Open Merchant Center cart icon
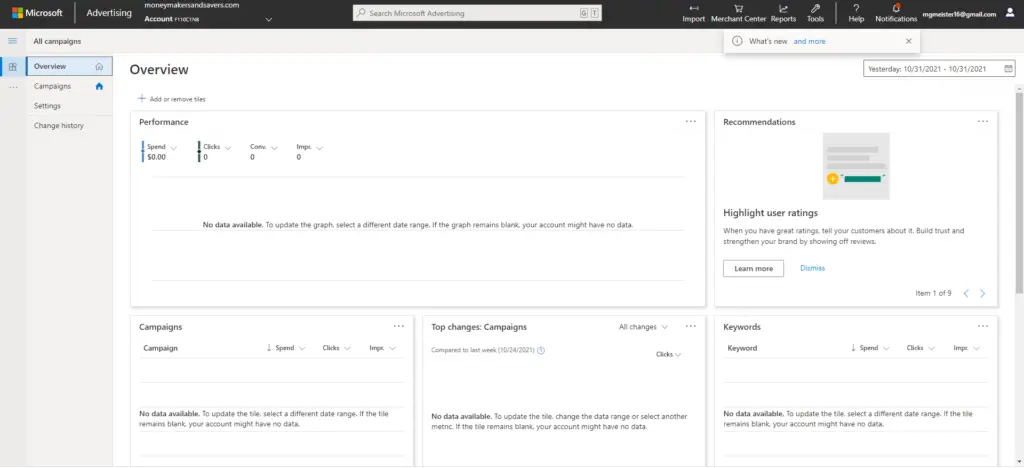The height and width of the screenshot is (468, 1024). coord(738,8)
